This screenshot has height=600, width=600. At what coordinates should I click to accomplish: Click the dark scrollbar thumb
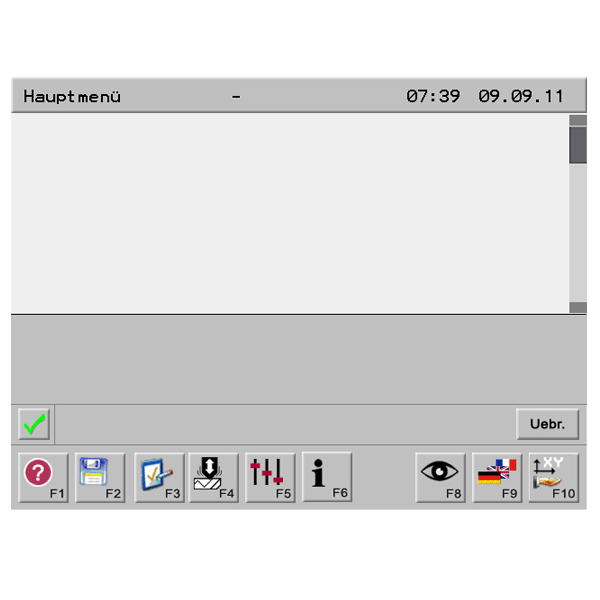pos(578,145)
